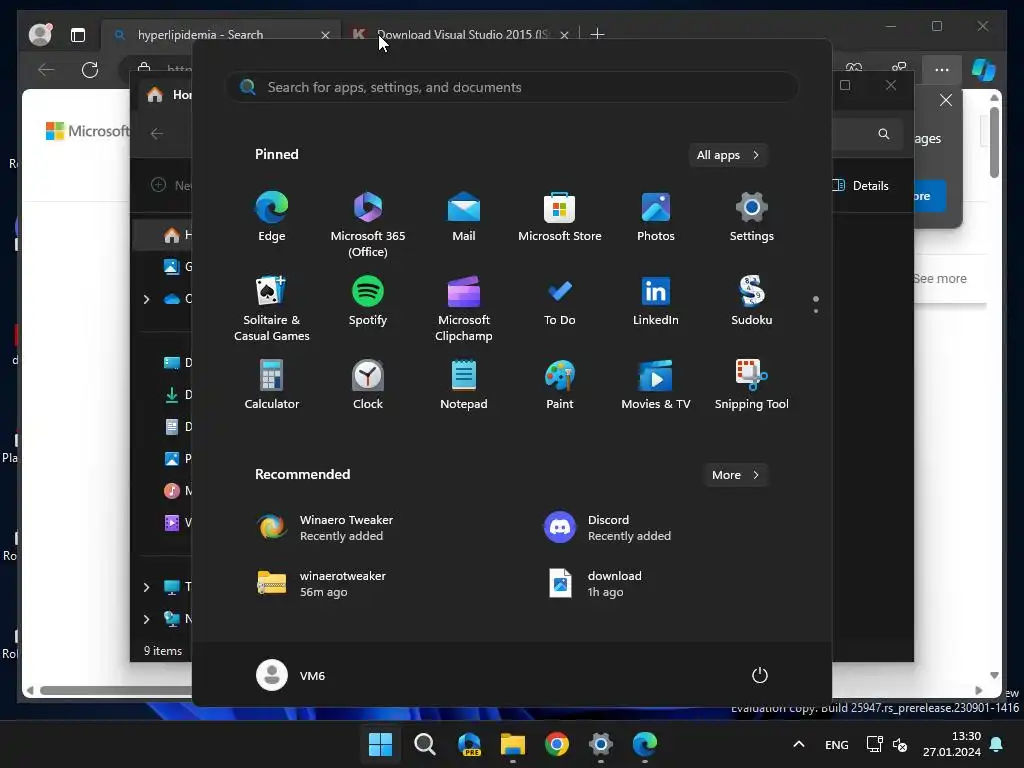
Task: Toggle Details pane in File Explorer
Action: pos(861,185)
